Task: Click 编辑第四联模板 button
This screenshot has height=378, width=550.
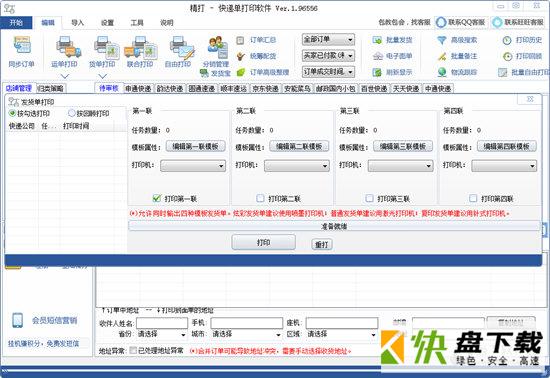Action: pyautogui.click(x=507, y=146)
